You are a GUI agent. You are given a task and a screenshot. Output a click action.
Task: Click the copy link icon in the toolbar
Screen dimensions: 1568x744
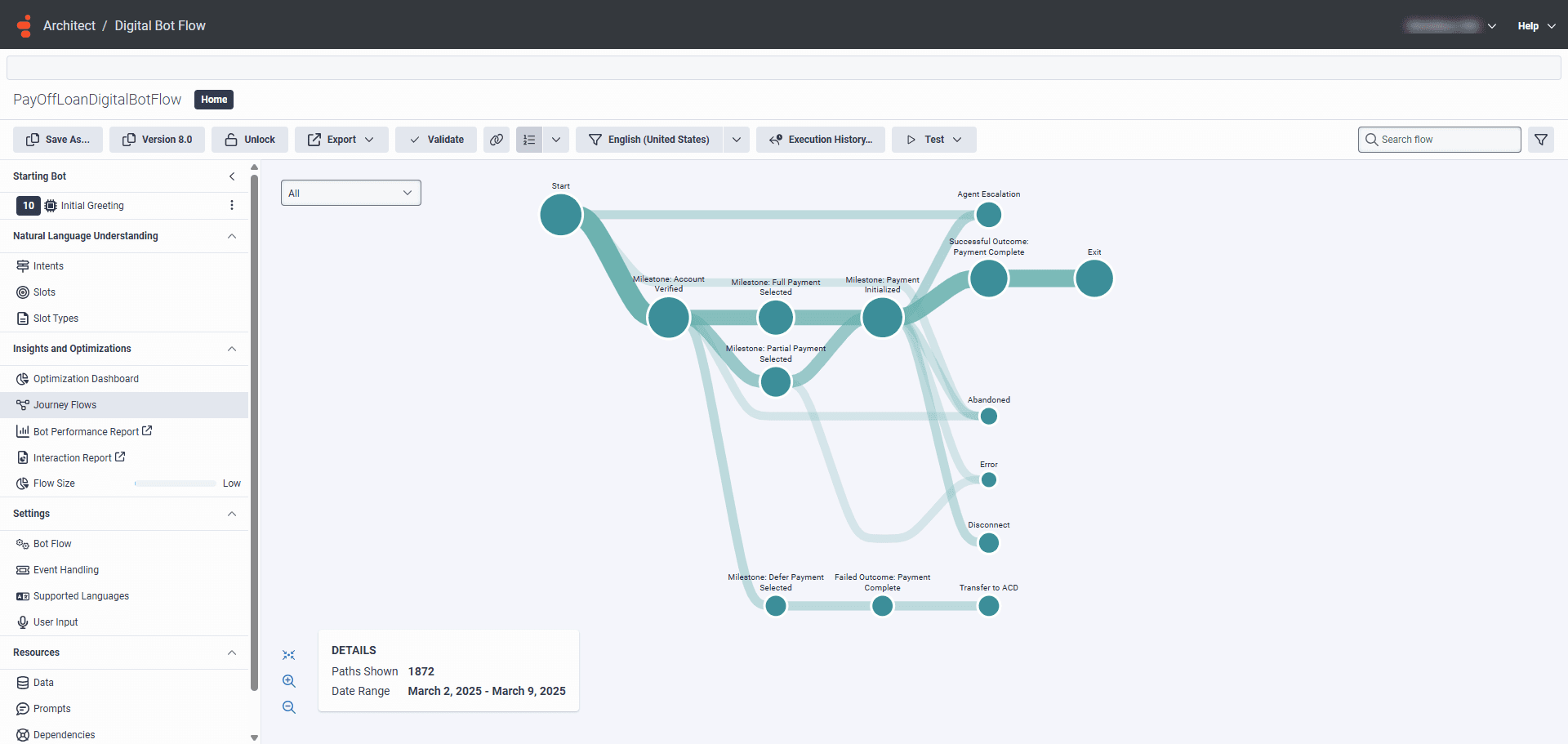pos(497,139)
